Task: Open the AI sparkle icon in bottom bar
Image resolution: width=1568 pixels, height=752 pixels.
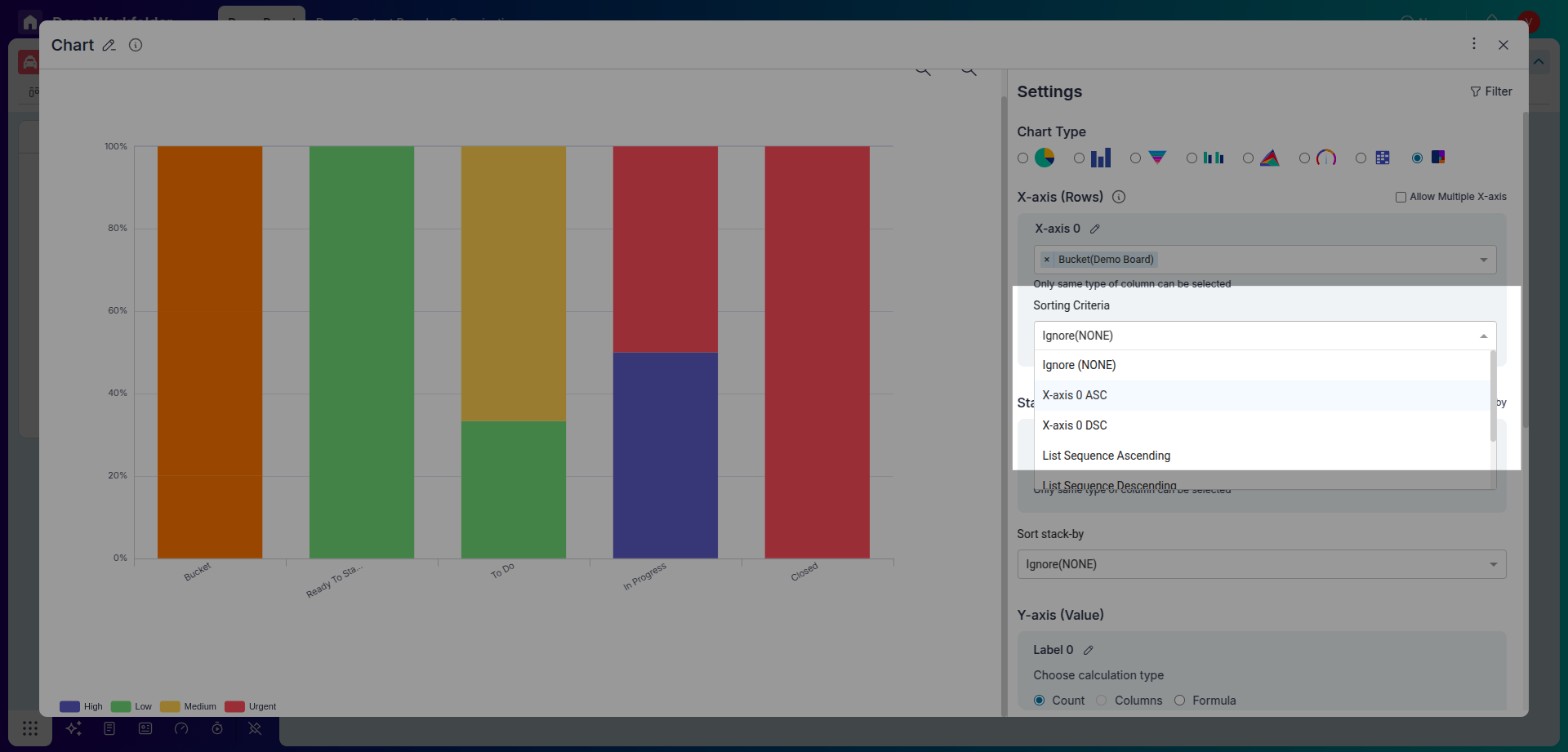Action: pyautogui.click(x=73, y=728)
